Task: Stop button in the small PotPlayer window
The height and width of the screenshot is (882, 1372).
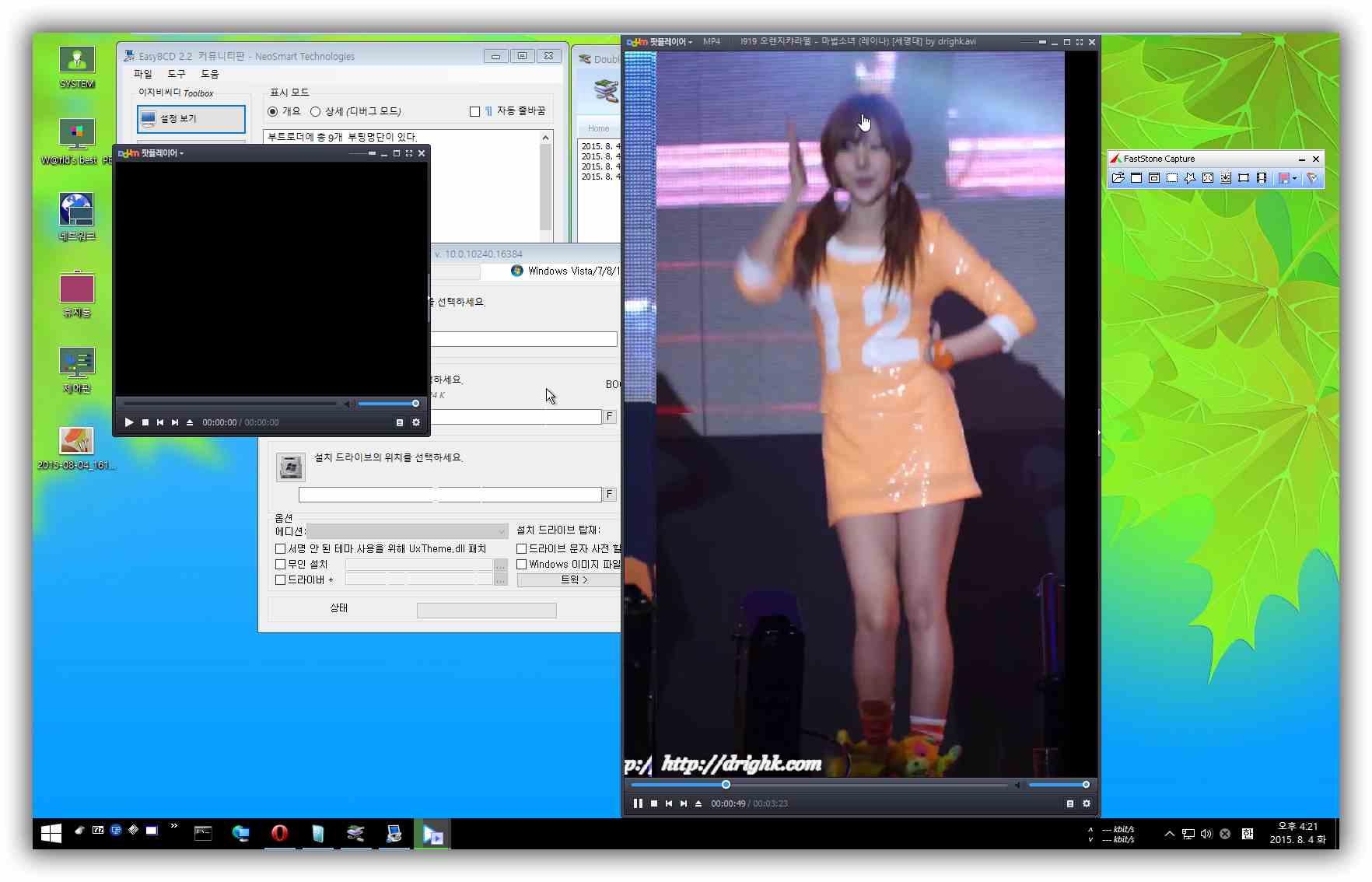Action: tap(145, 422)
